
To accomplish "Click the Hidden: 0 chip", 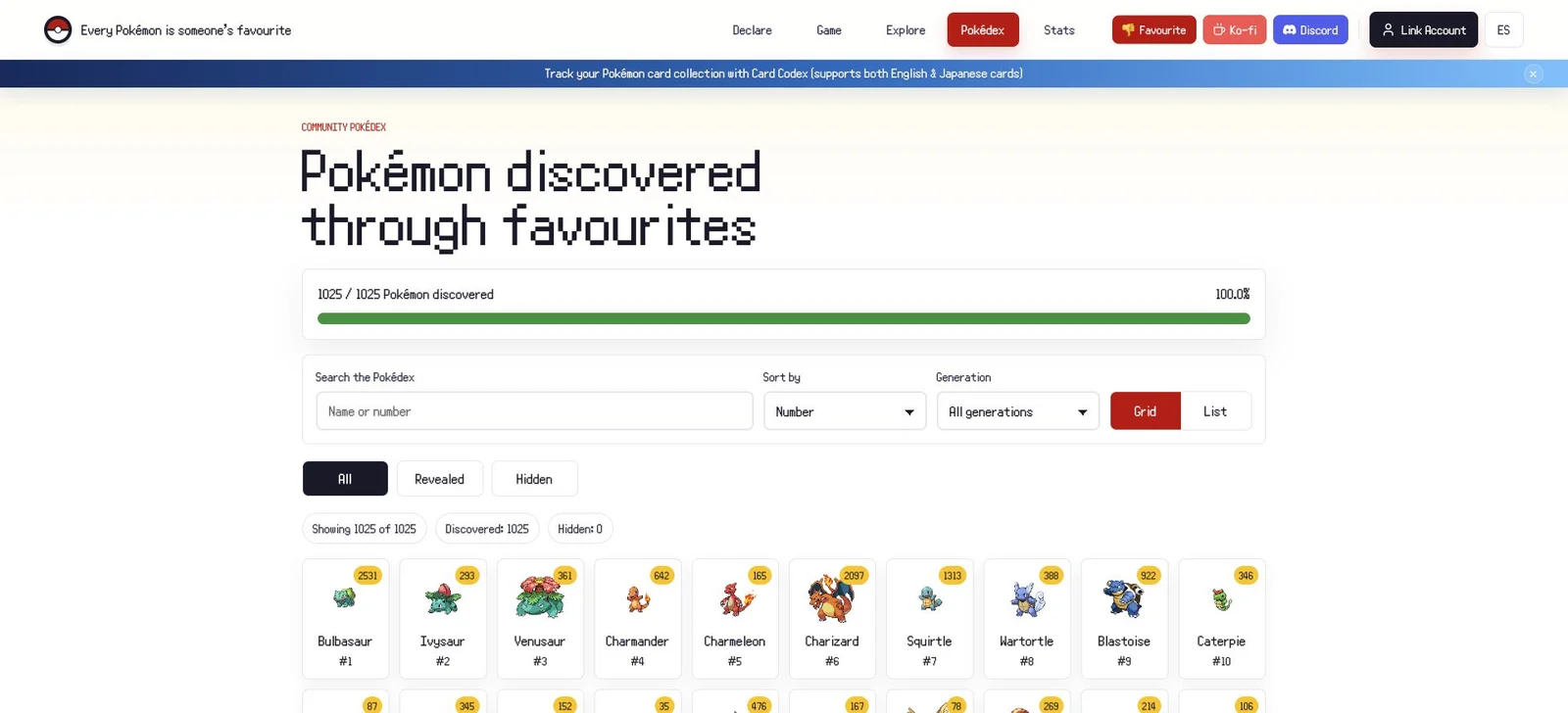I will [x=580, y=529].
